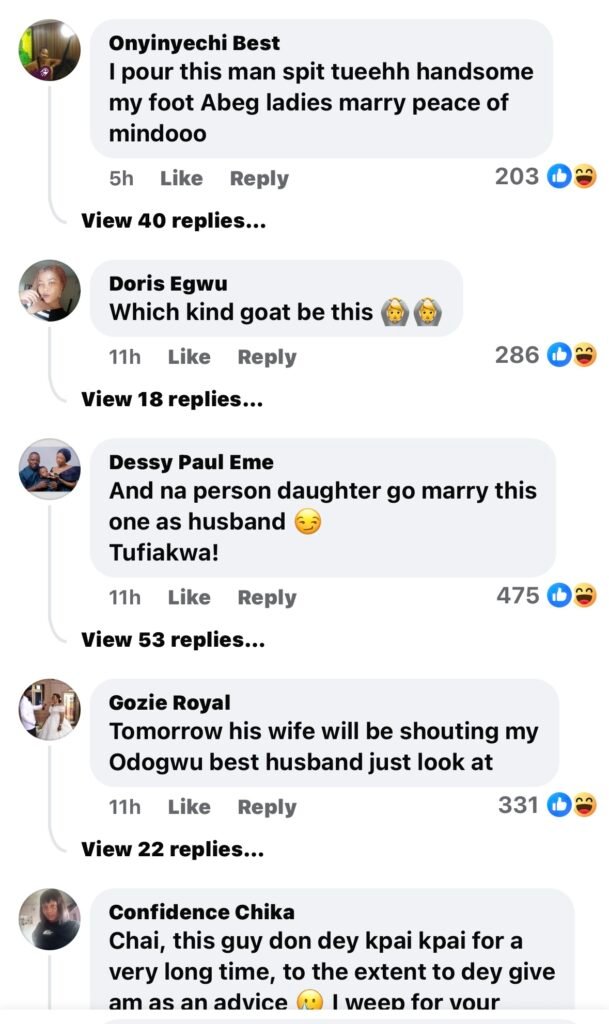Screen dimensions: 609x1024
Task: Expand View 18 replies thread
Action: [172, 399]
